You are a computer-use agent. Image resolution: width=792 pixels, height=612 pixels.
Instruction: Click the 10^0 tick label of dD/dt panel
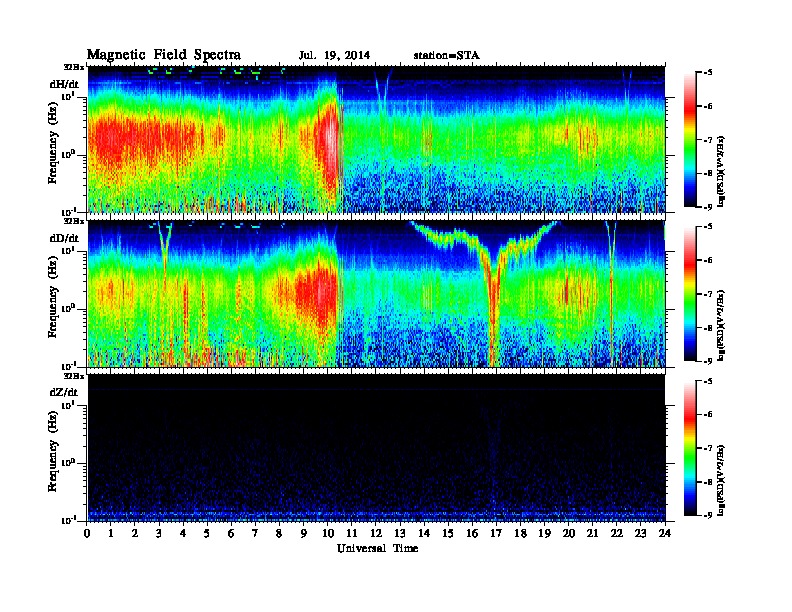69,308
